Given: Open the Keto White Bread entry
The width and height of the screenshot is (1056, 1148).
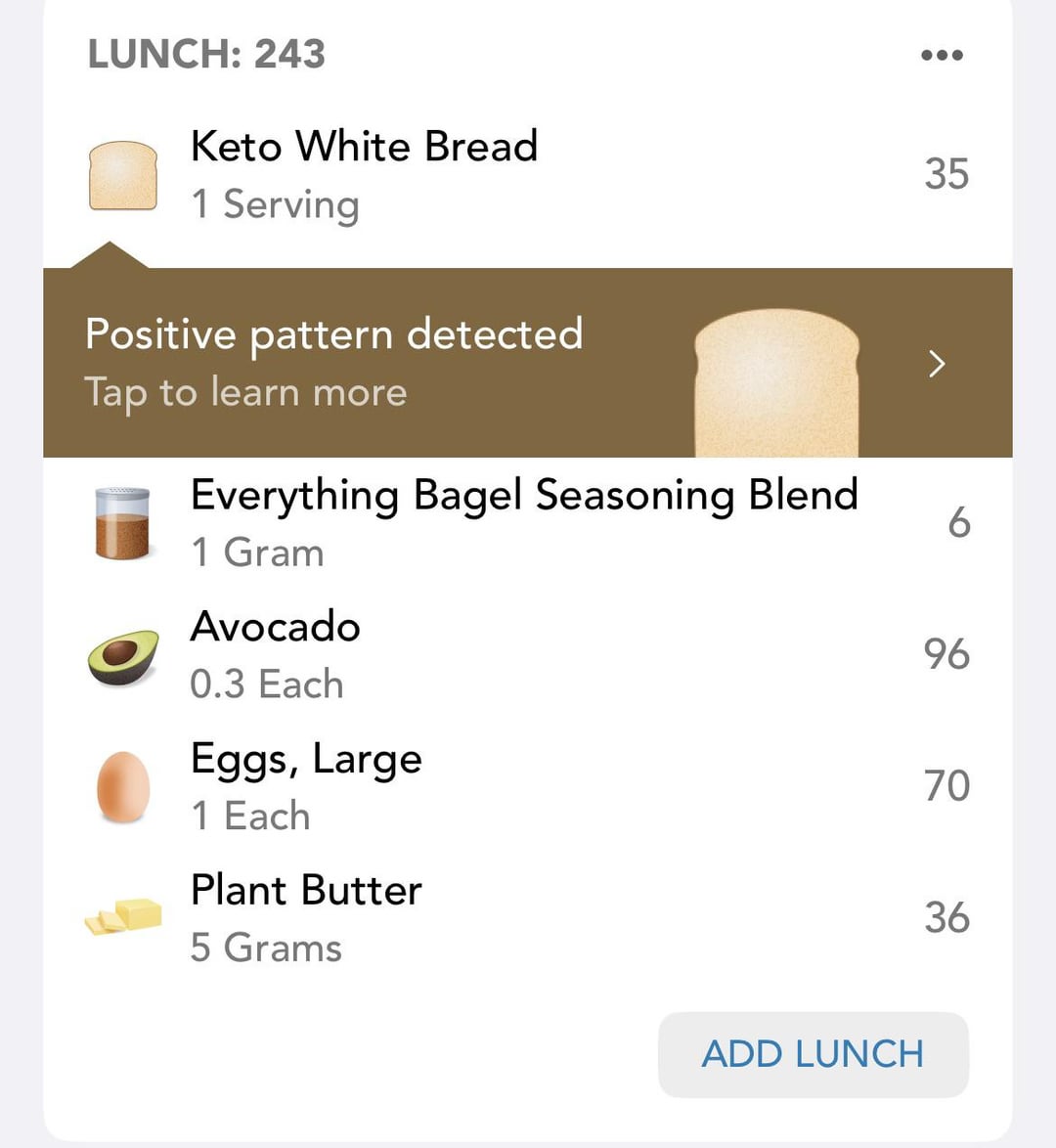Looking at the screenshot, I should [x=527, y=175].
